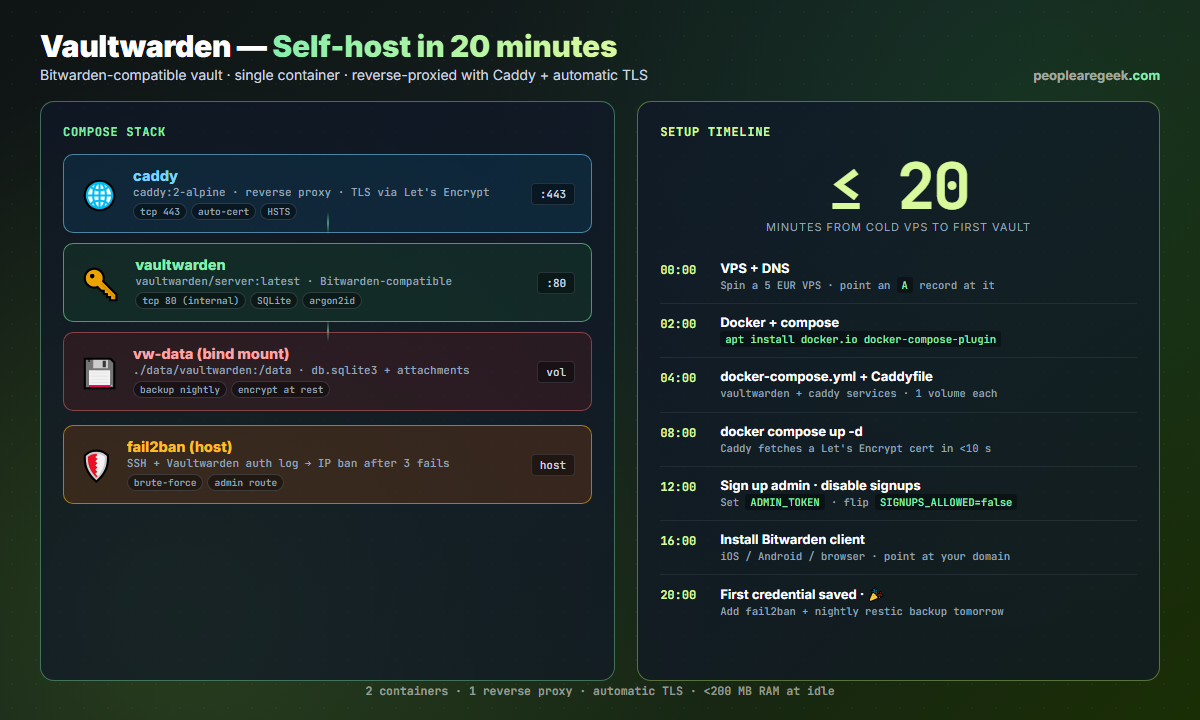Click the party popper emoji after First credential saved
This screenshot has height=720, width=1200.
pyautogui.click(x=876, y=595)
